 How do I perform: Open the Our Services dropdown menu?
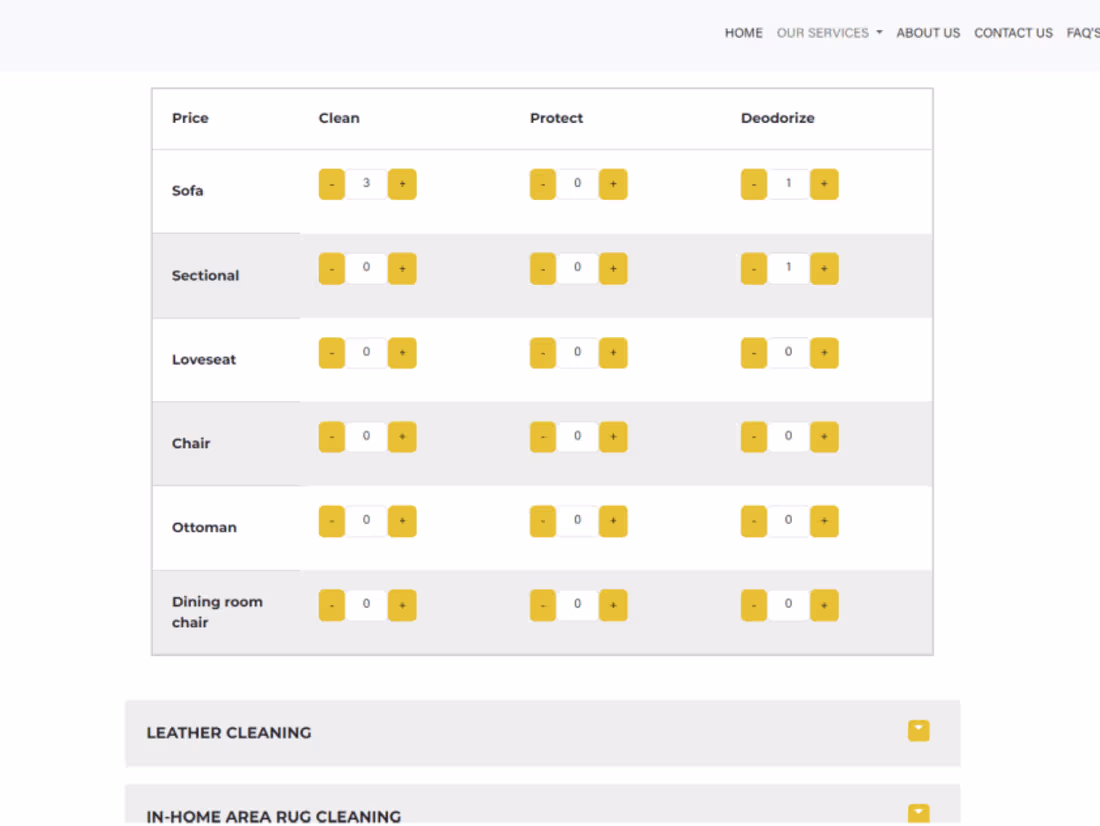point(829,33)
